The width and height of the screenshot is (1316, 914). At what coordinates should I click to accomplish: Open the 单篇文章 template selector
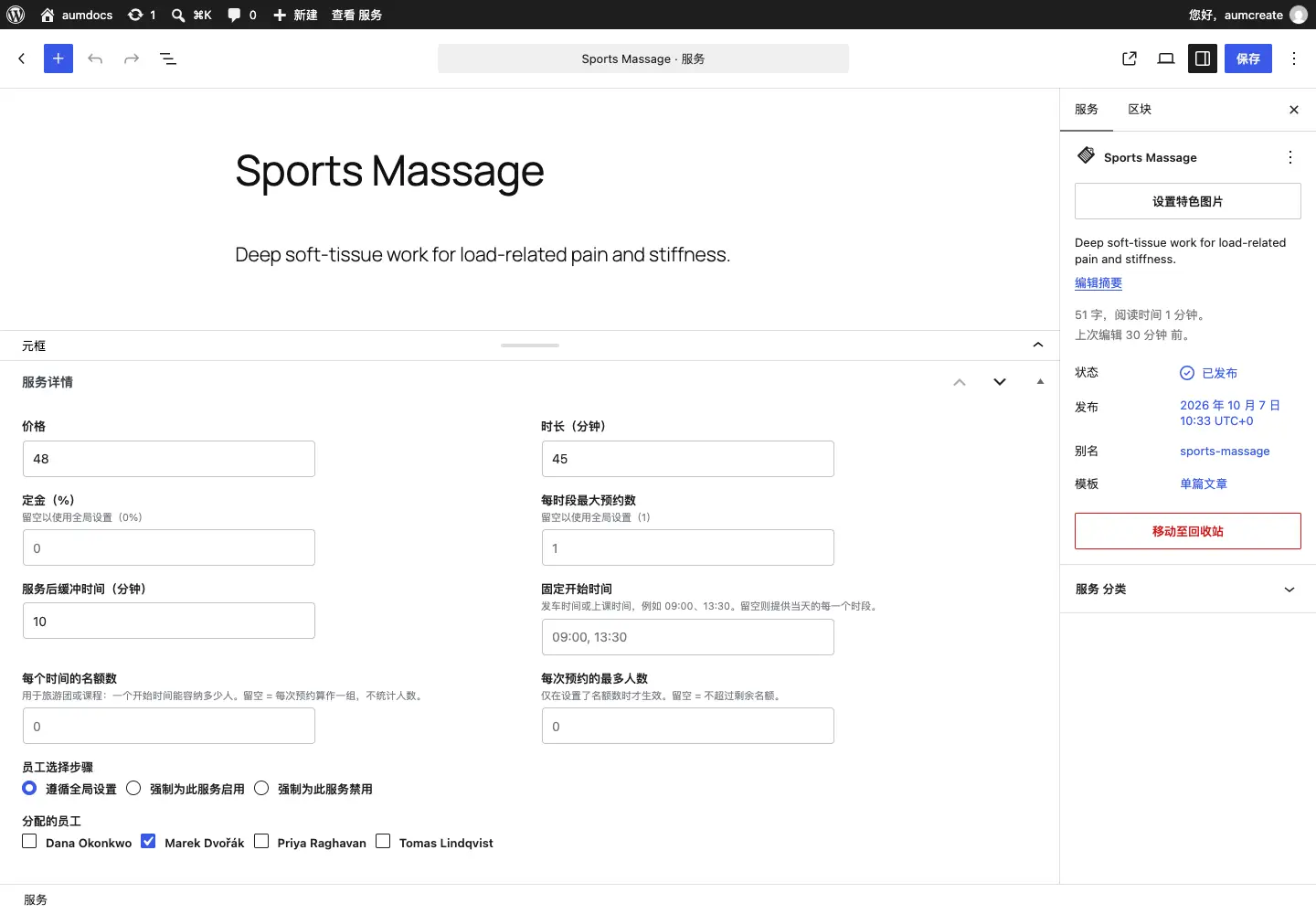click(1204, 484)
